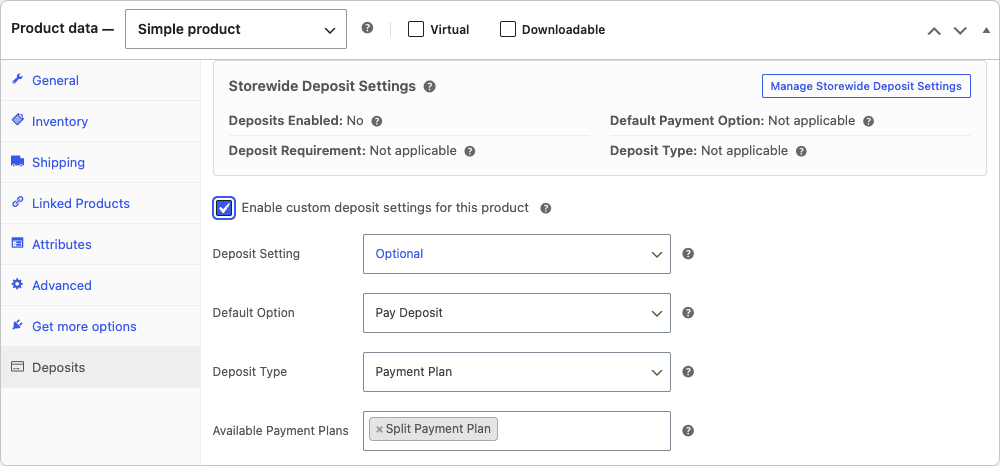Switch to the Linked Products tab
This screenshot has height=466, width=1000.
pos(100,203)
